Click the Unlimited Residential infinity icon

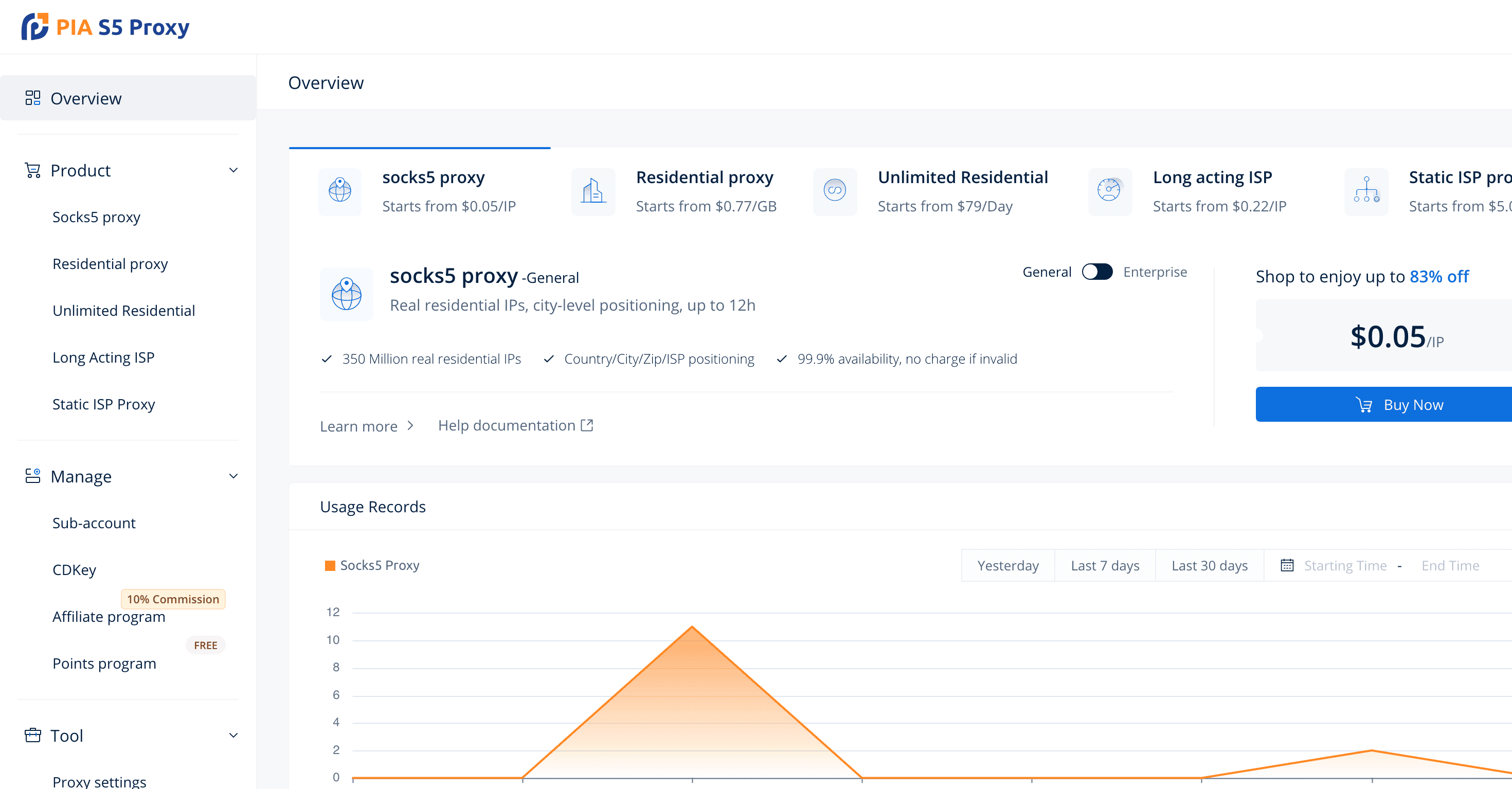[835, 191]
